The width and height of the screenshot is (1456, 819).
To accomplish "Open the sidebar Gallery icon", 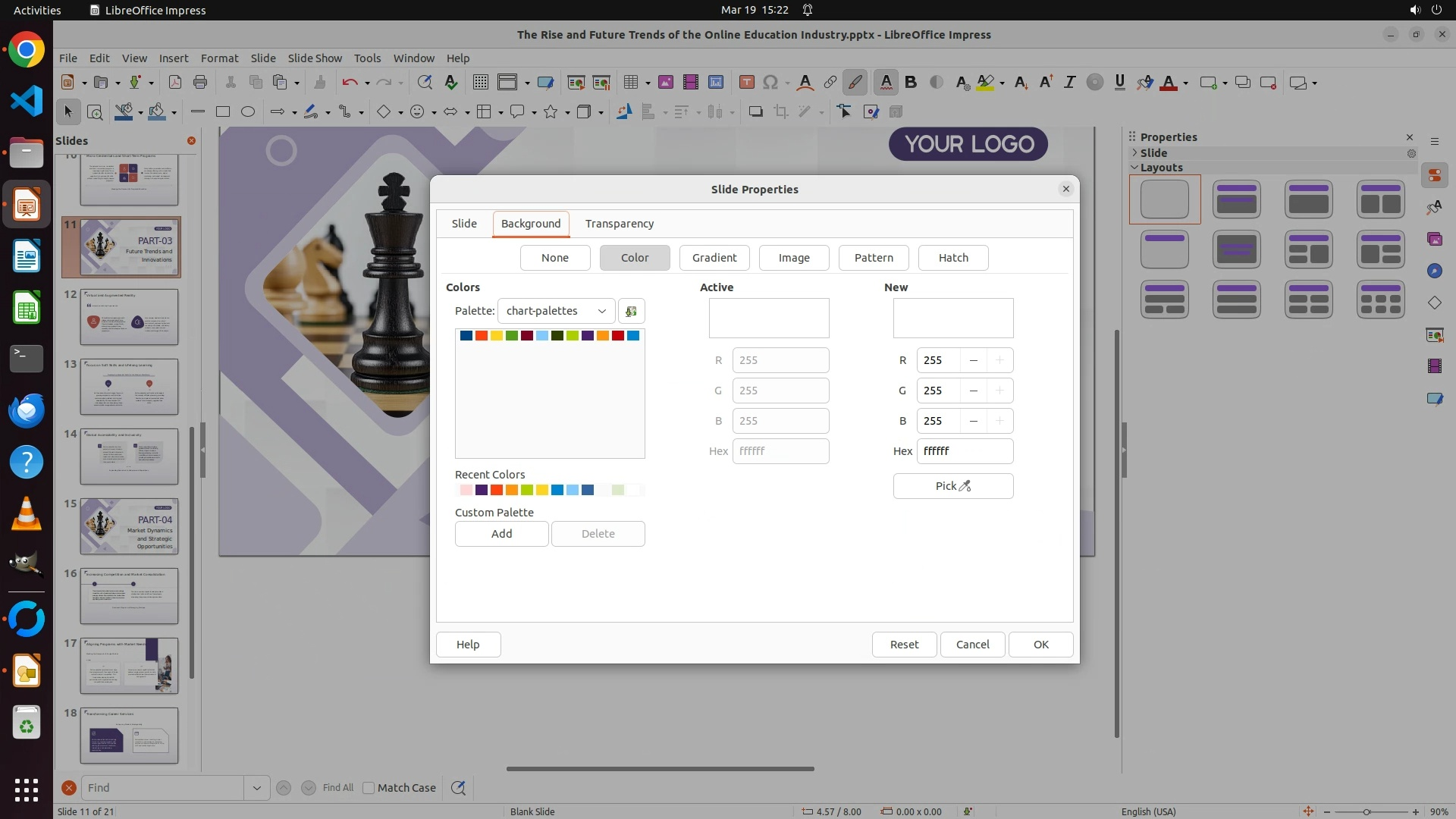I will pos(1434,240).
